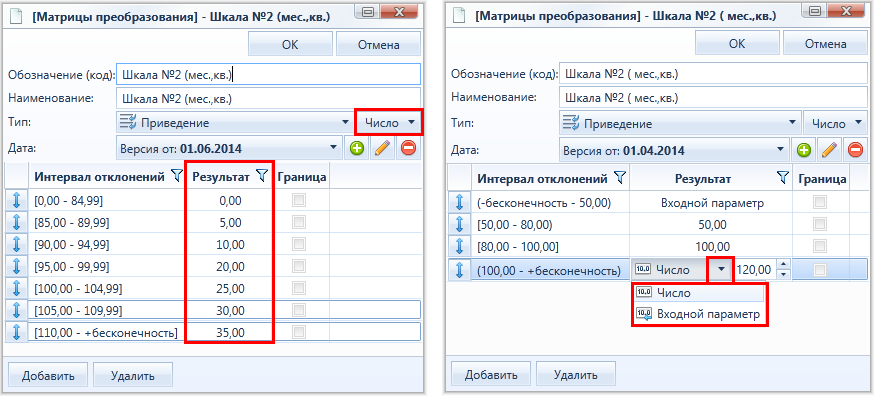Click result cell 25,00 in left table
874x396 pixels.
point(230,288)
